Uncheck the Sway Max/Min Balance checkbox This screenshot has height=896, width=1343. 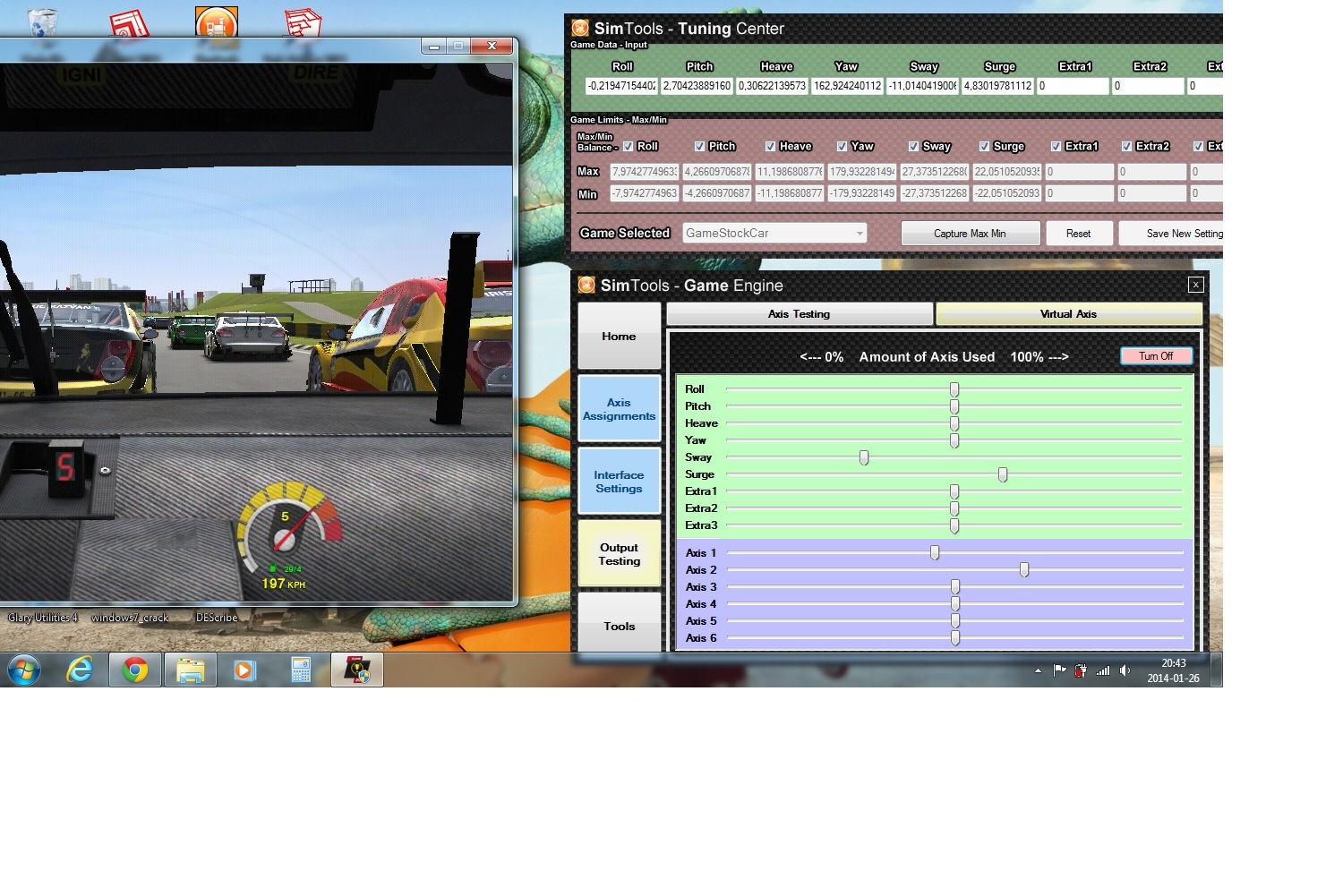pyautogui.click(x=913, y=146)
